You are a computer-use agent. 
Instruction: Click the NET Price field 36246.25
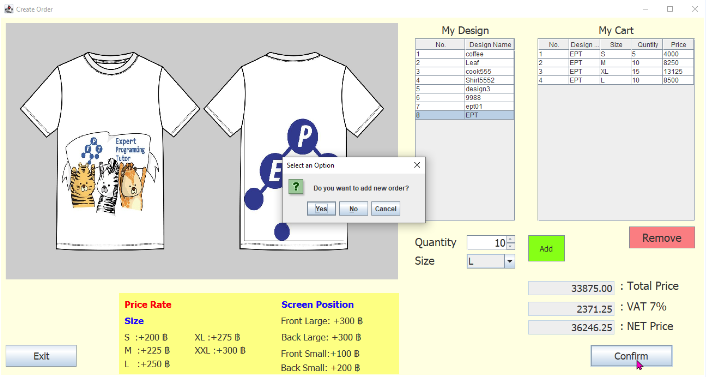(571, 327)
